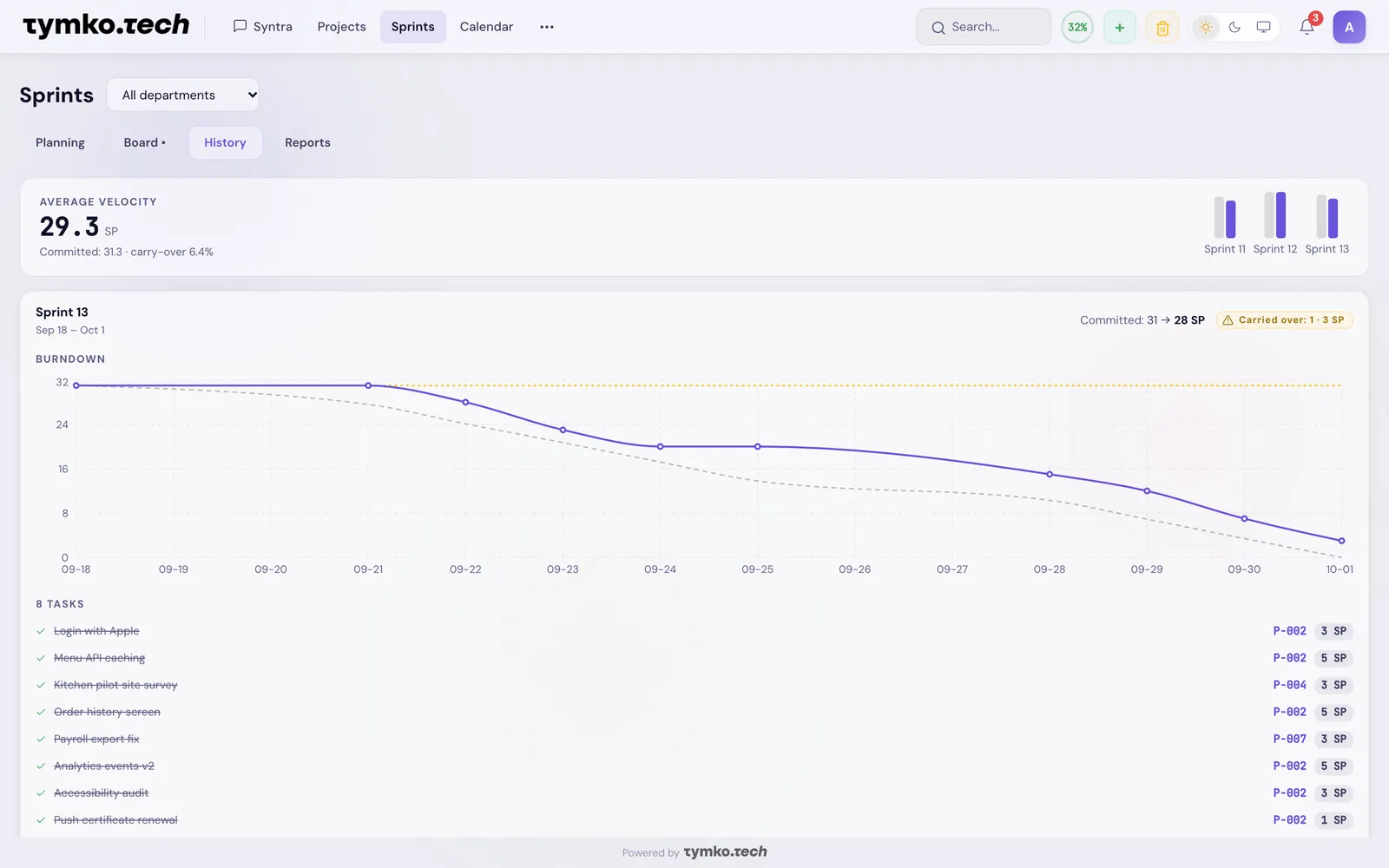
Task: Click the search magnifier icon
Action: 938,28
